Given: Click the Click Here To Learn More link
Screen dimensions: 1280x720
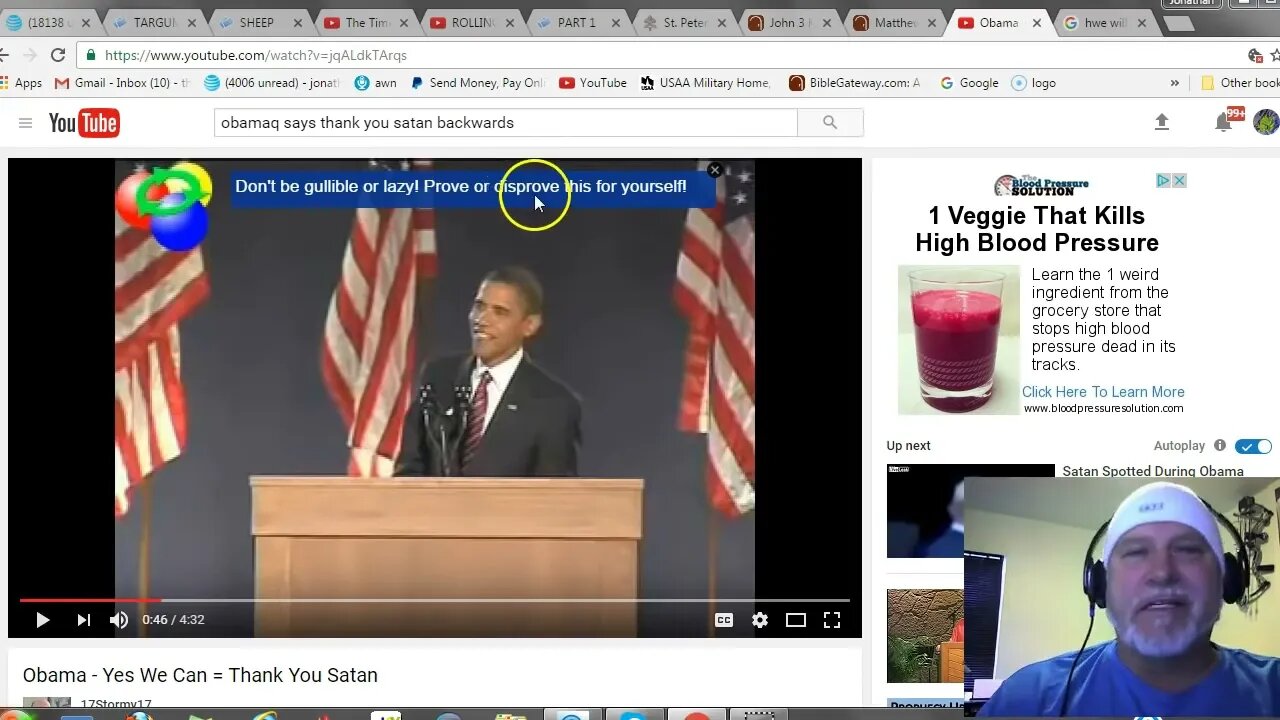Looking at the screenshot, I should 1103,392.
